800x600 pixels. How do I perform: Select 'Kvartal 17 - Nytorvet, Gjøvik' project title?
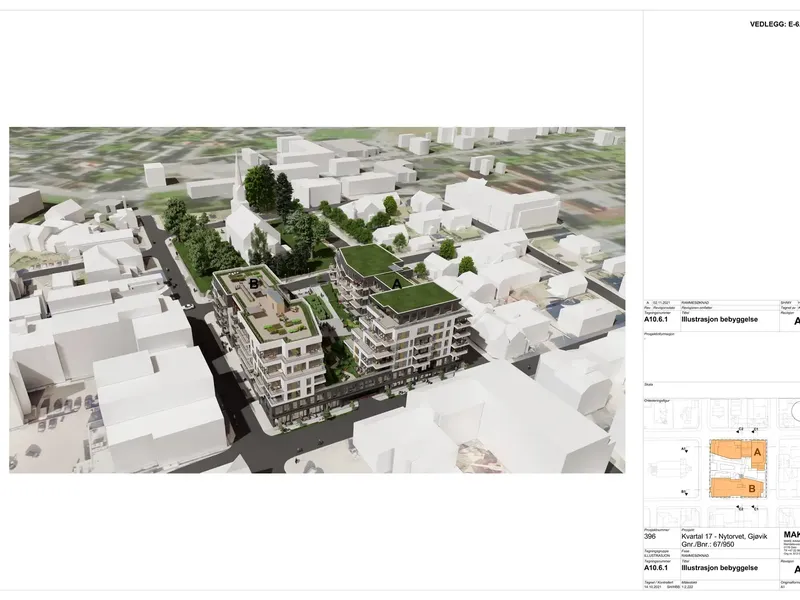point(724,537)
